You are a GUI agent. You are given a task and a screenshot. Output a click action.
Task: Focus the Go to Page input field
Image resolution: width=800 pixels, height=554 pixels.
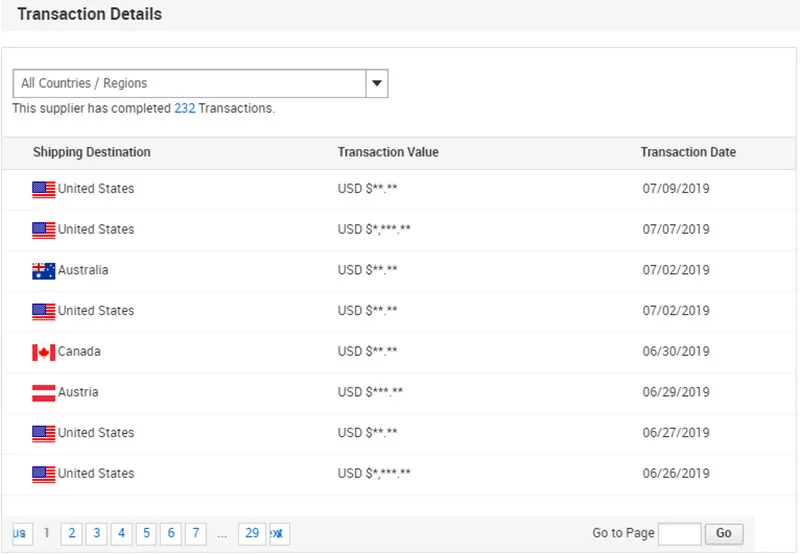coord(679,534)
